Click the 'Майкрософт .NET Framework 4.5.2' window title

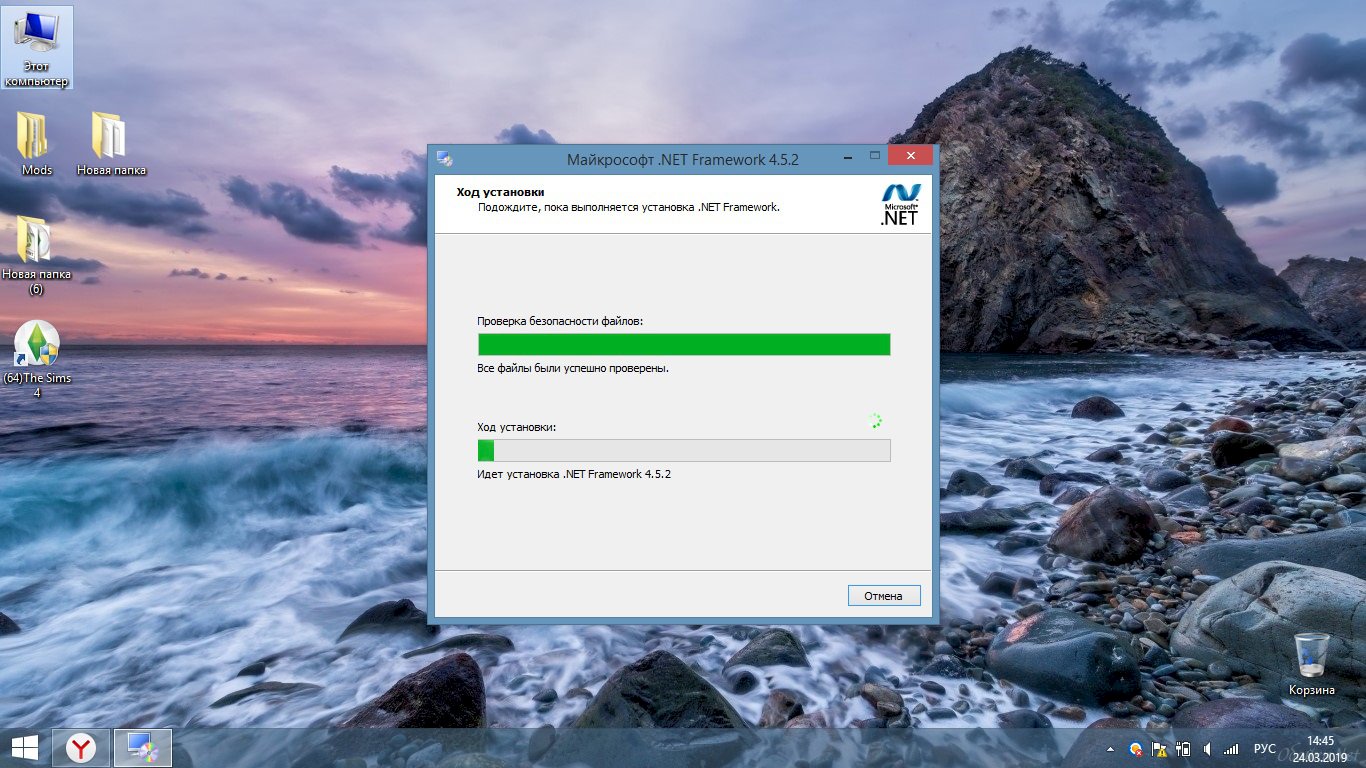683,159
